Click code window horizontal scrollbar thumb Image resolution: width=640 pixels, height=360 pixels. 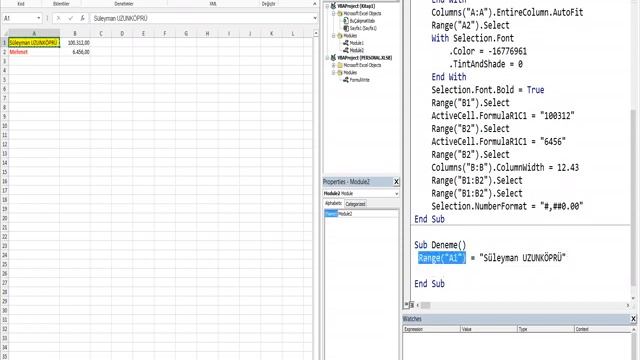point(425,305)
